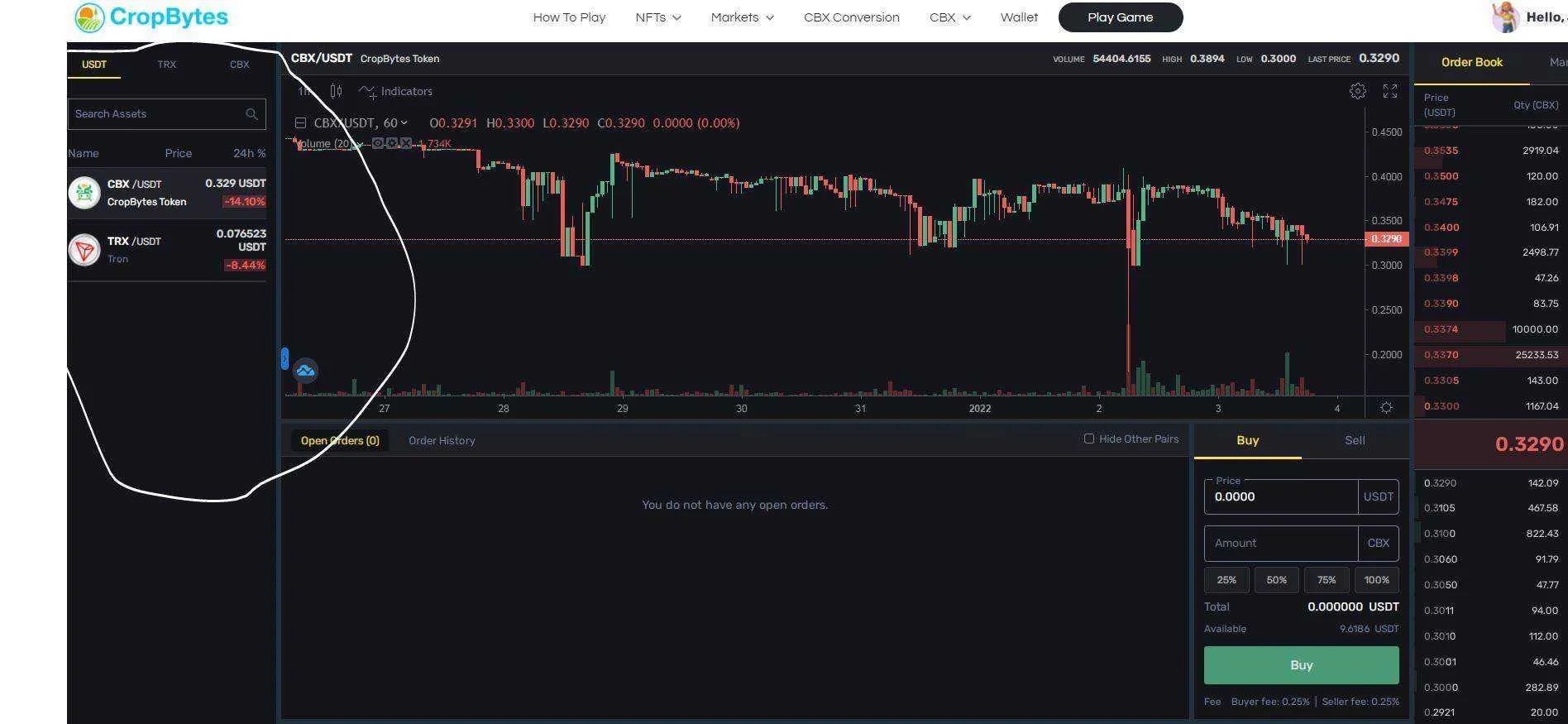The image size is (1568, 724).
Task: Click the Tron logo icon
Action: [x=84, y=250]
